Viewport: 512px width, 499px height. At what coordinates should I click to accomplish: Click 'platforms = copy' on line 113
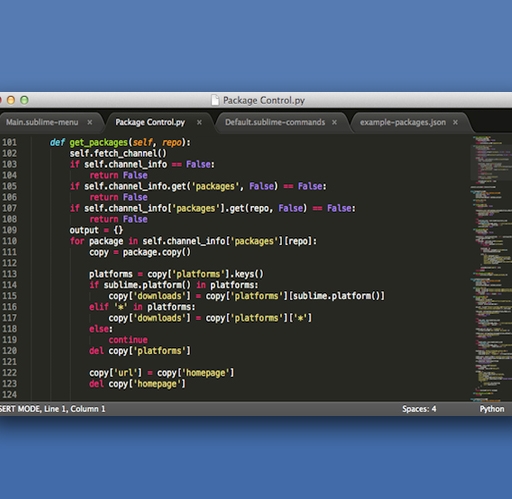coord(128,274)
